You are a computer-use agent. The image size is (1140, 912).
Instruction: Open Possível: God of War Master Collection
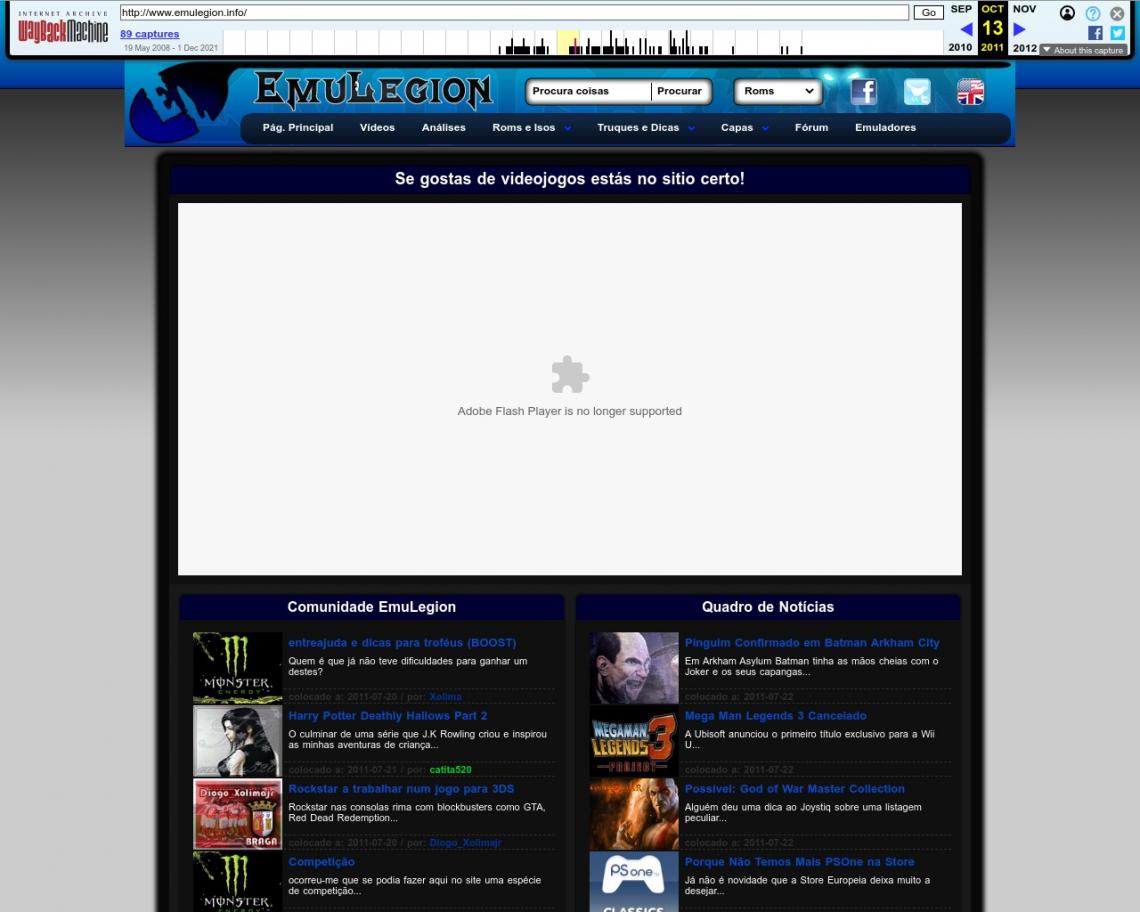coord(795,788)
